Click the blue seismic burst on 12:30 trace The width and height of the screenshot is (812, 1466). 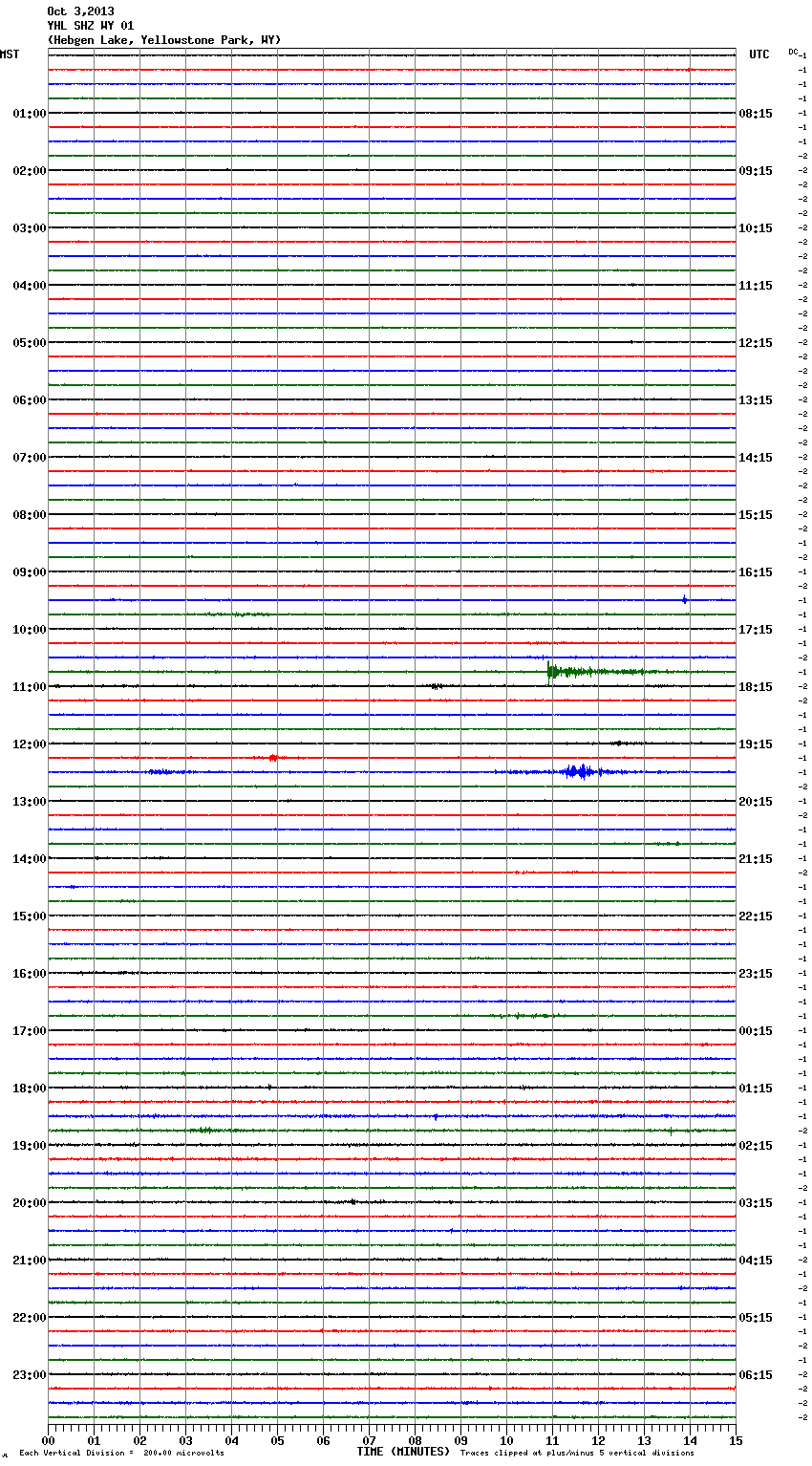(578, 771)
